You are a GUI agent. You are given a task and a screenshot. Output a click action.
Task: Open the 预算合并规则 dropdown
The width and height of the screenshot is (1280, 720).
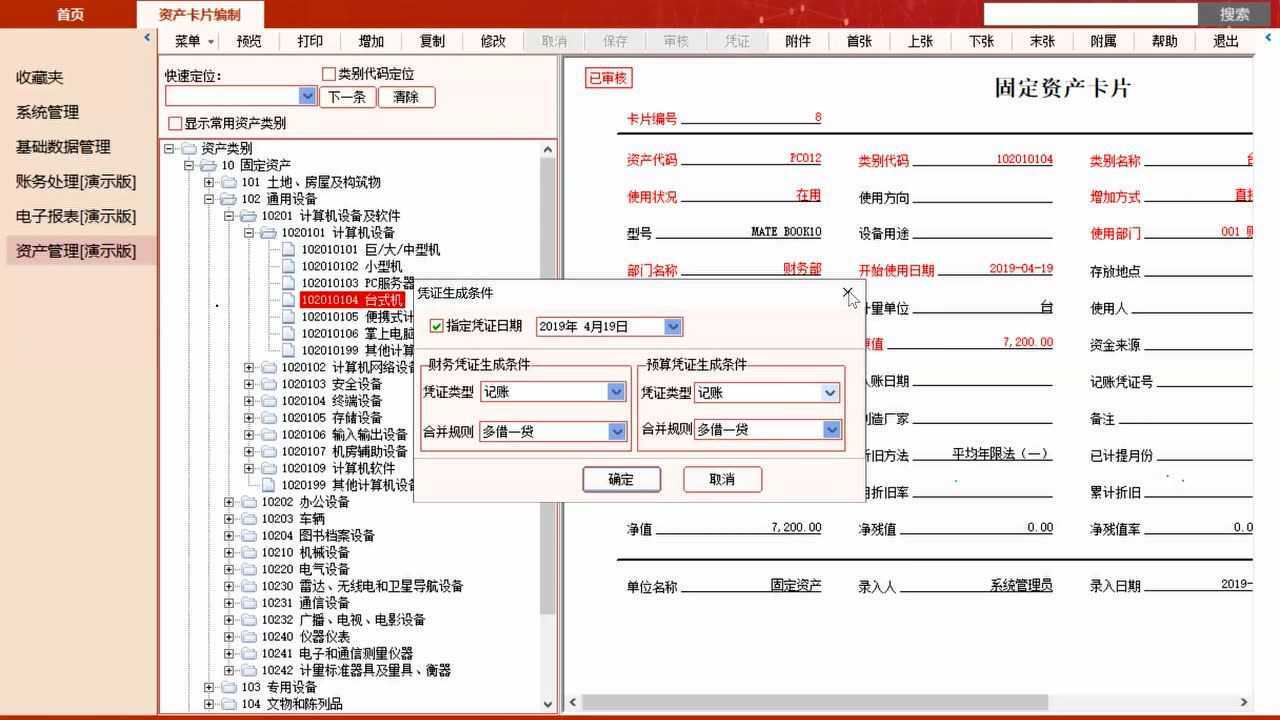831,429
